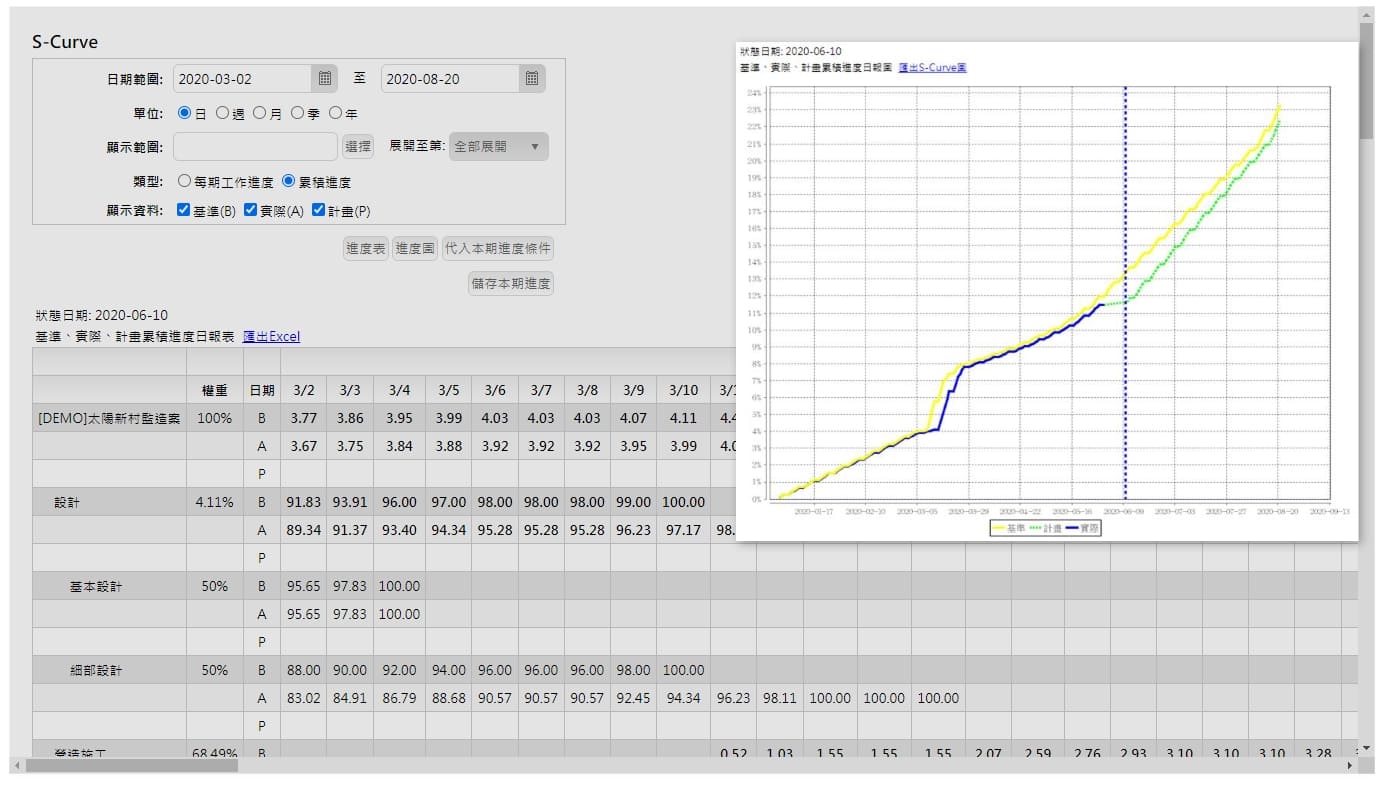The width and height of the screenshot is (1384, 786).
Task: Click the page scroll-up arrow
Action: tap(1366, 17)
